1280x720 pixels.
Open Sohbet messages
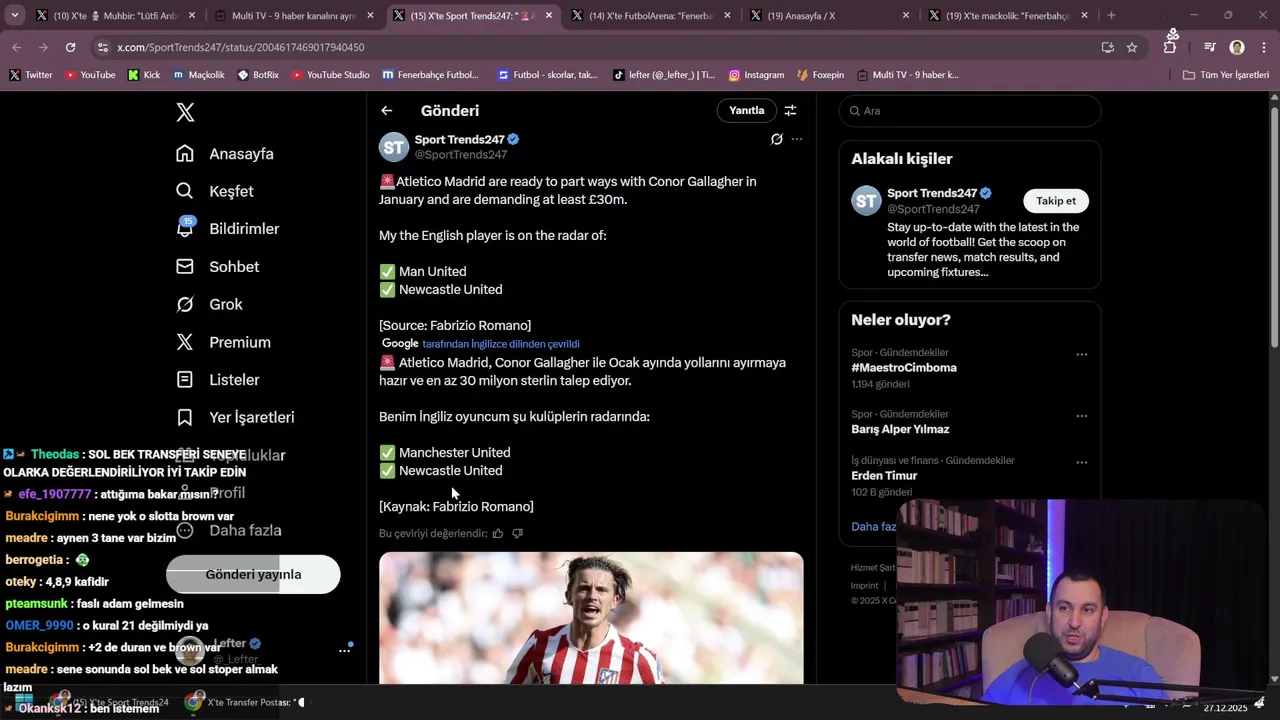pos(218,267)
